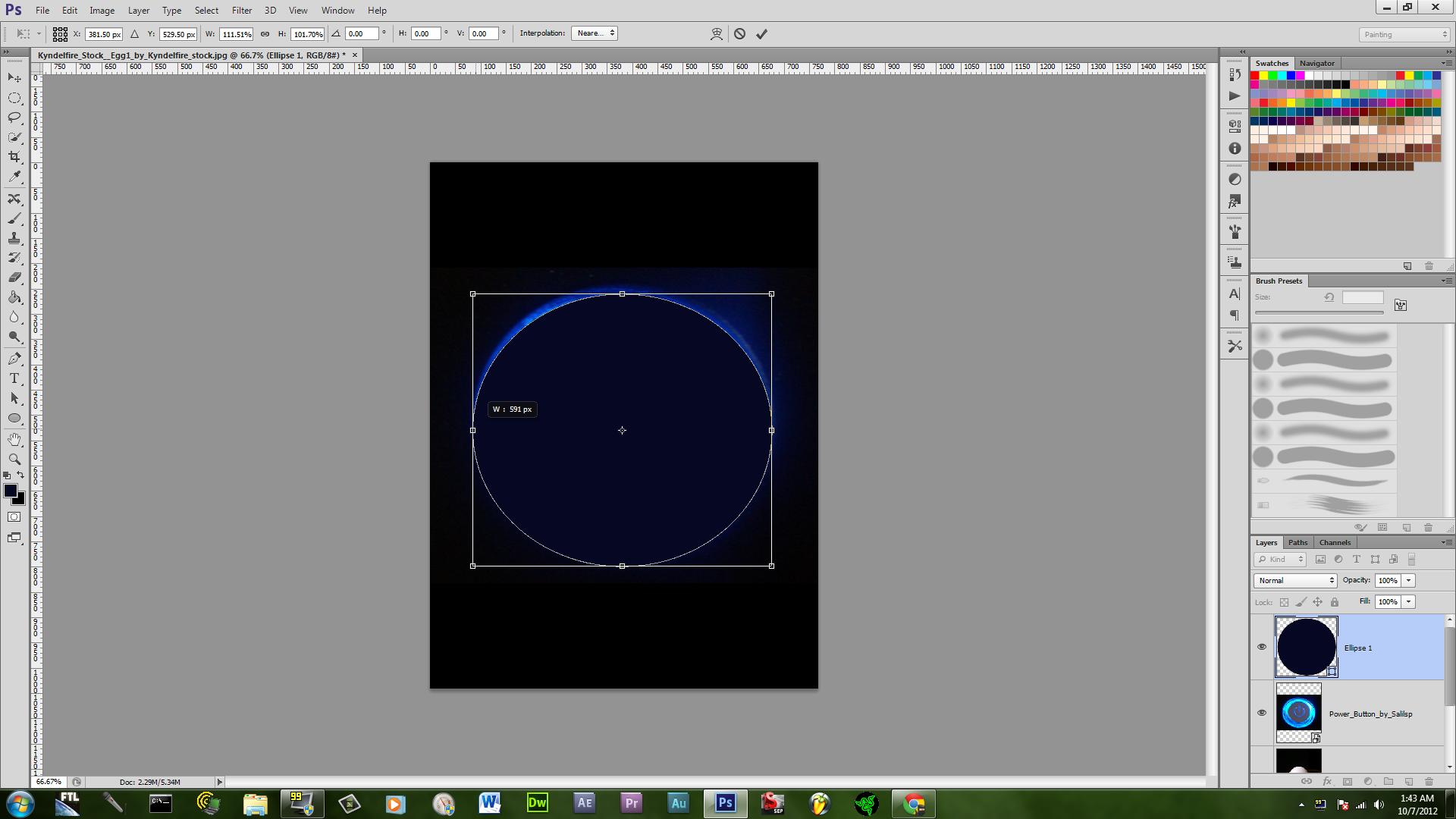Open Adobe Dreamweaver from the taskbar
The width and height of the screenshot is (1456, 819).
[x=537, y=803]
